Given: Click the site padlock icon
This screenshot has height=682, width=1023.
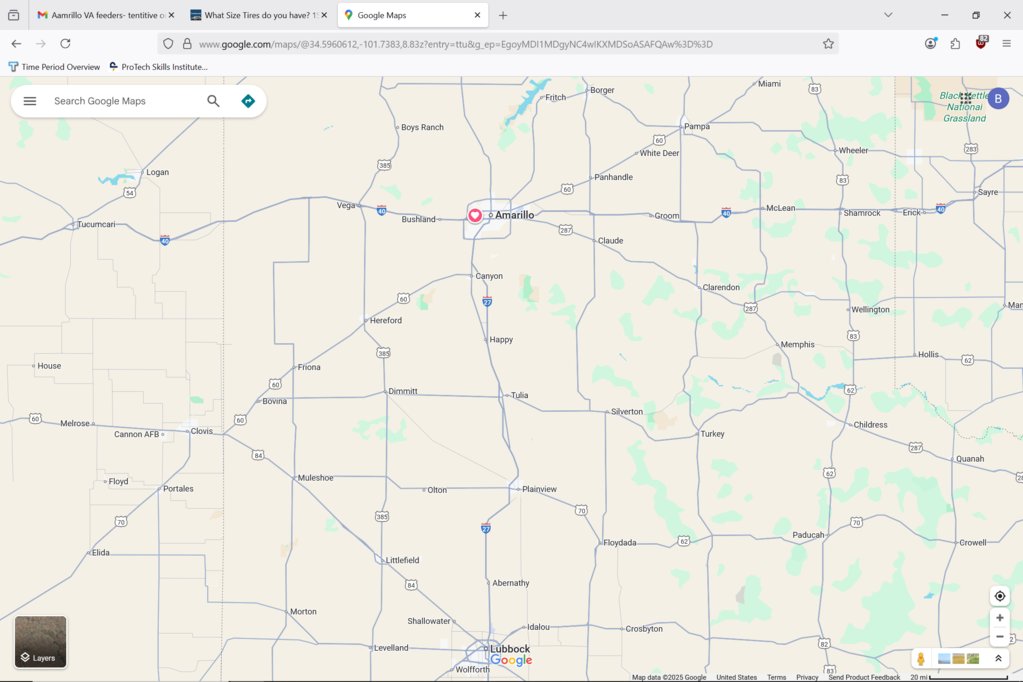Looking at the screenshot, I should [x=187, y=44].
